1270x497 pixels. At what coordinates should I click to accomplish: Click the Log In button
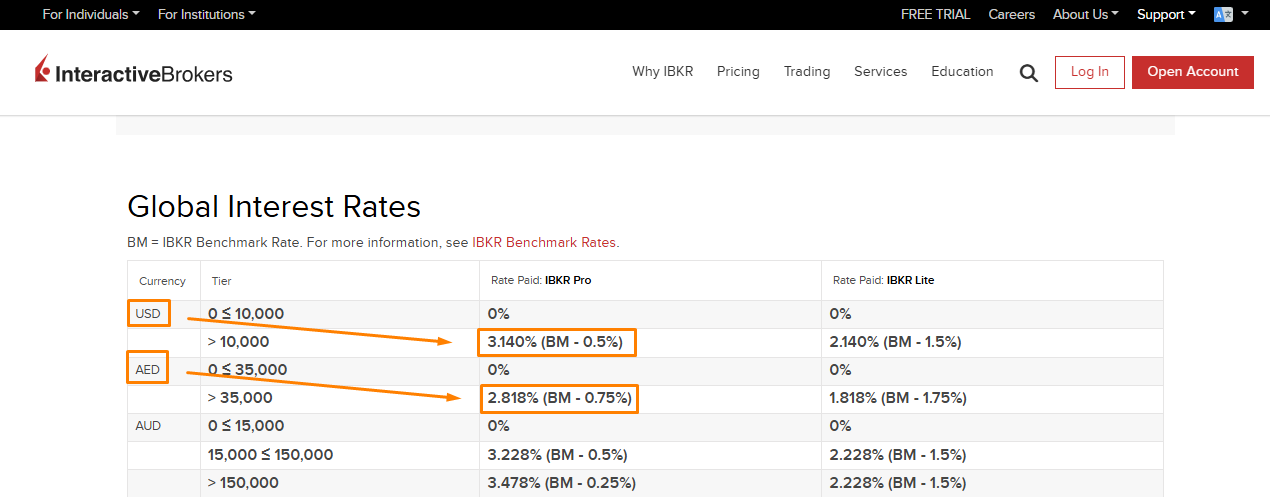[1090, 72]
